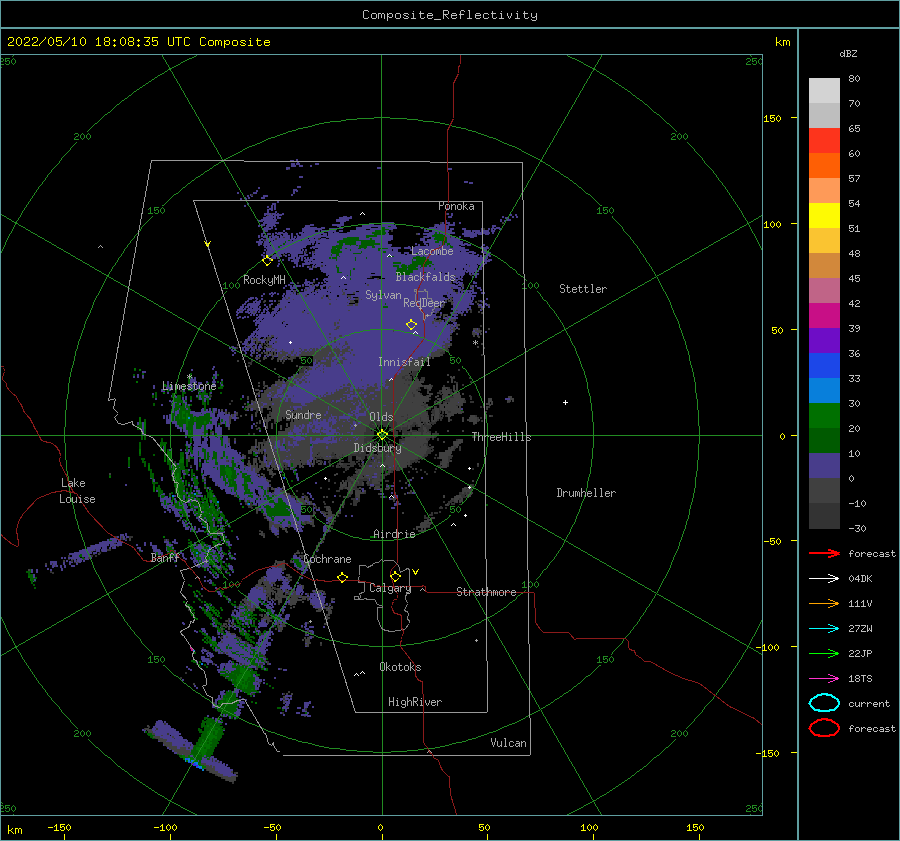Click the ThreeHills city label
The width and height of the screenshot is (900, 841).
coord(501,437)
